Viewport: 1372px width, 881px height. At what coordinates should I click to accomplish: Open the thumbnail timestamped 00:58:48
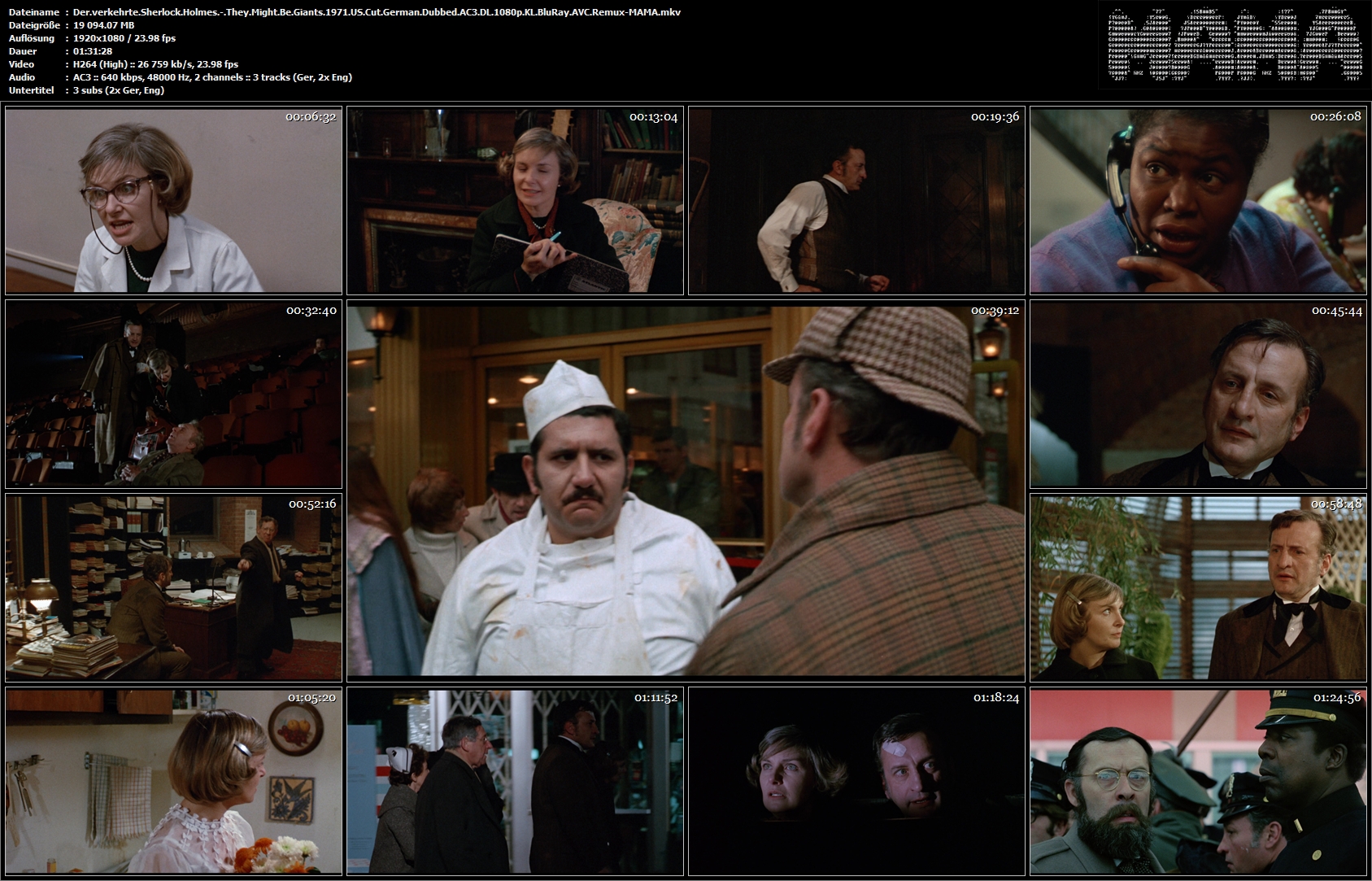click(1198, 587)
